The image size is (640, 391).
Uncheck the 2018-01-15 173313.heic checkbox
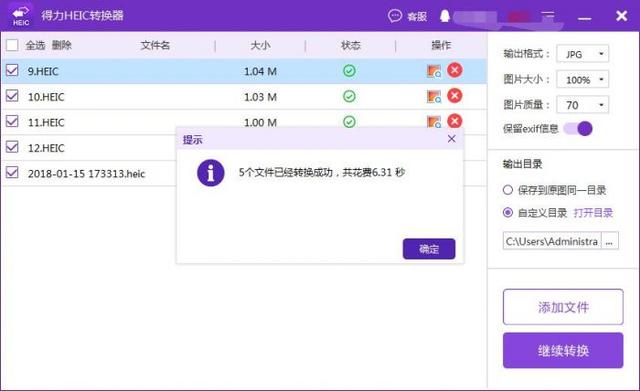click(12, 172)
